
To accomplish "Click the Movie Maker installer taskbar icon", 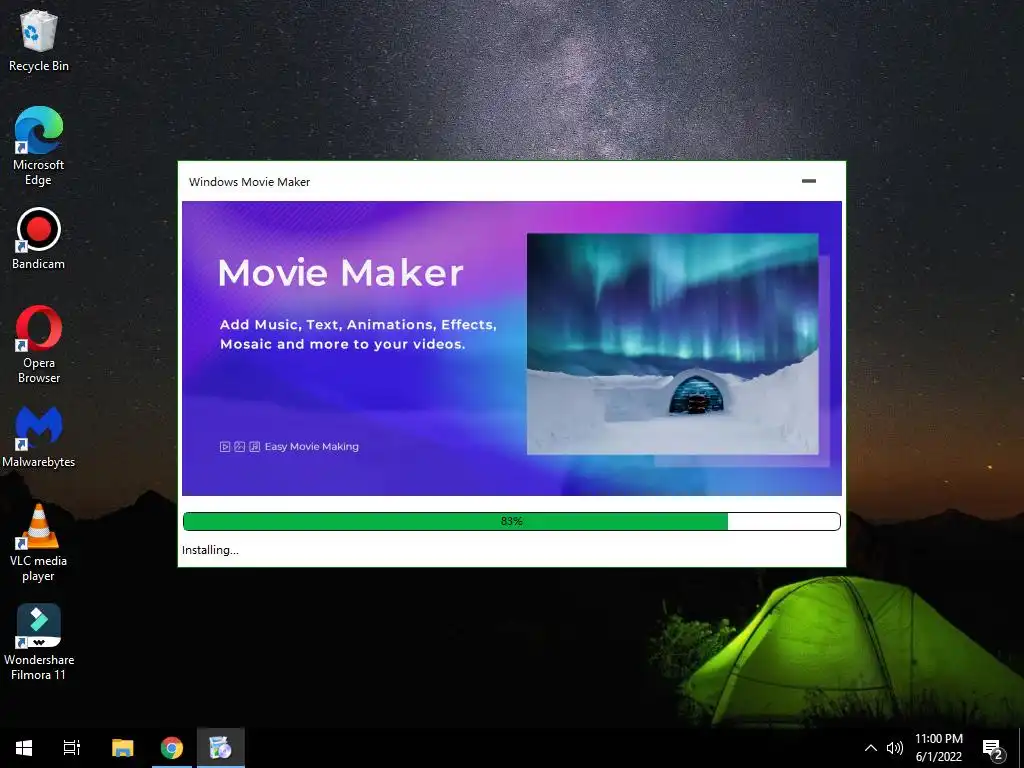I will (220, 748).
